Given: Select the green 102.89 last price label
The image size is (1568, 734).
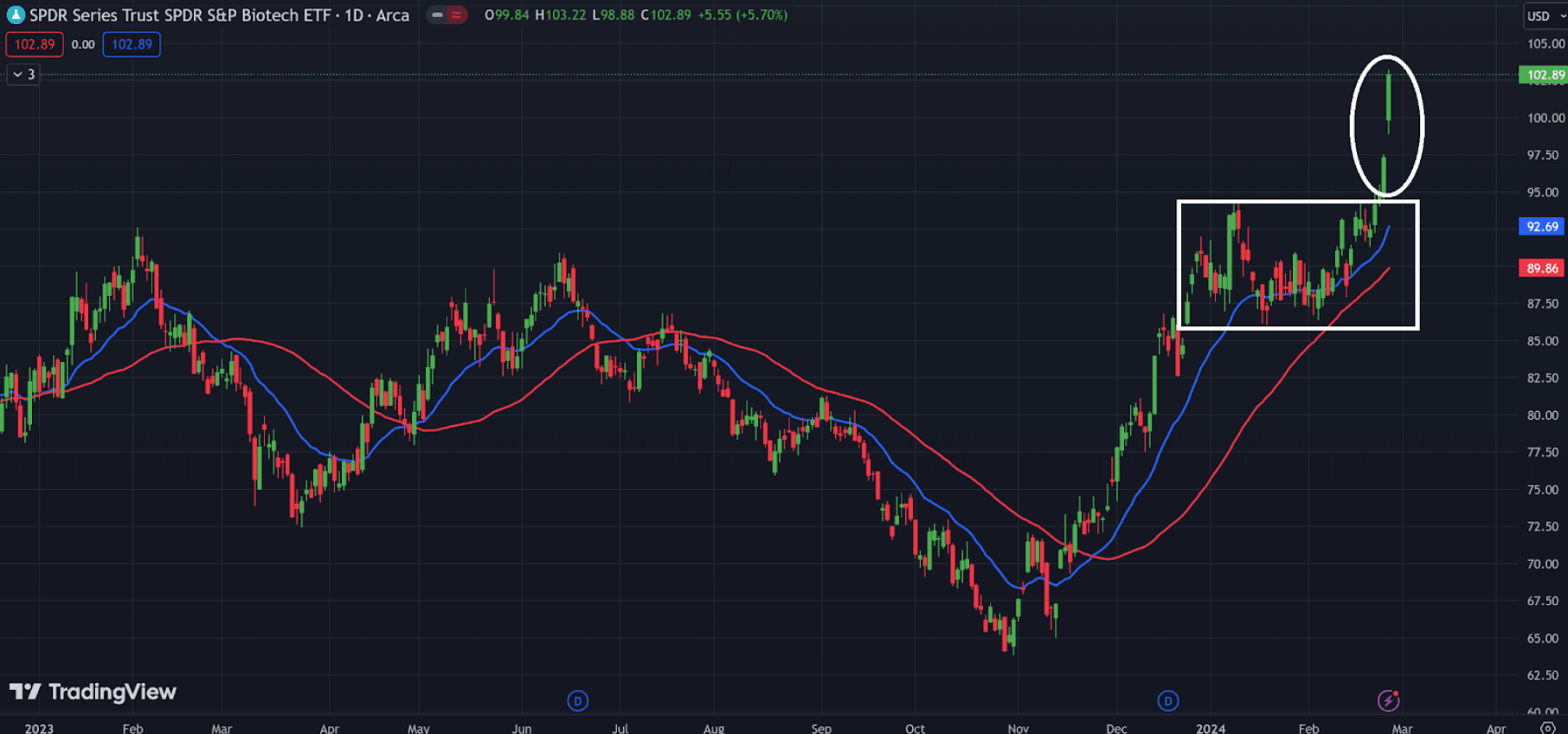Looking at the screenshot, I should [x=1543, y=75].
